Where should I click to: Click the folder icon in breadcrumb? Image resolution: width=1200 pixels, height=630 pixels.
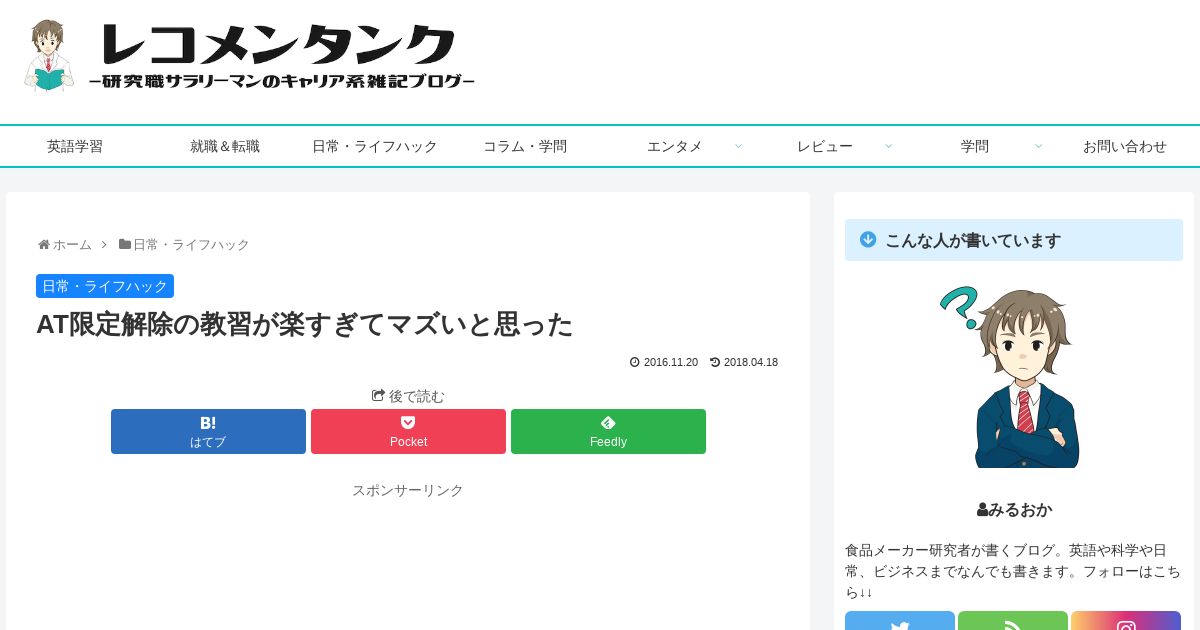pyautogui.click(x=125, y=244)
